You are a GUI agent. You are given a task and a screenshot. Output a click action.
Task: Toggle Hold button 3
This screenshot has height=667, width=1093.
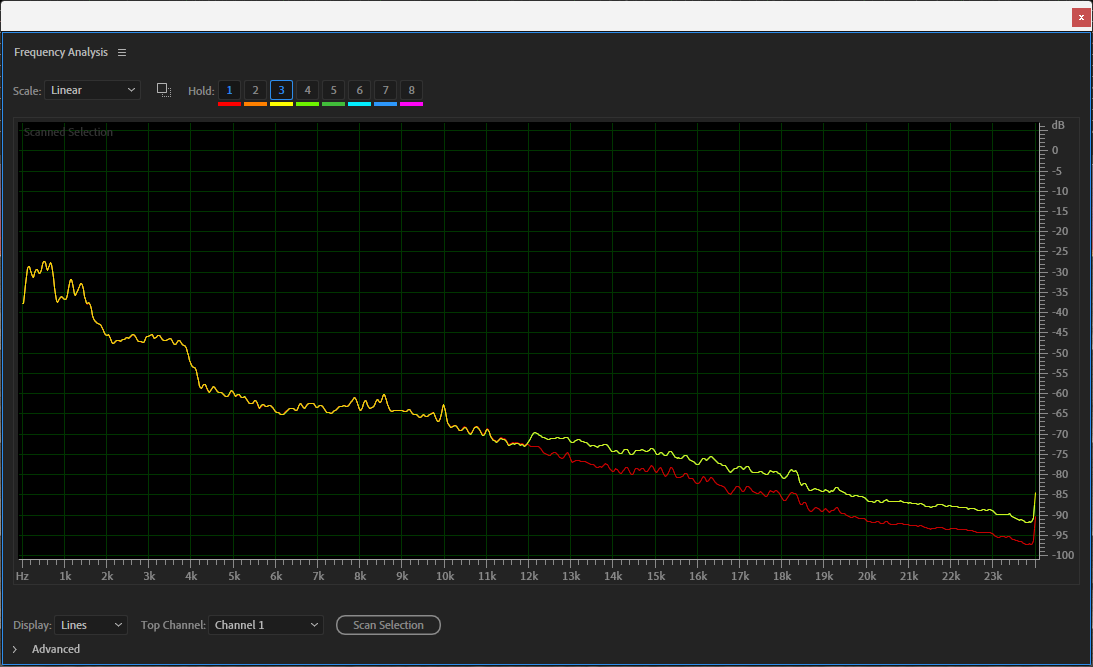[281, 90]
